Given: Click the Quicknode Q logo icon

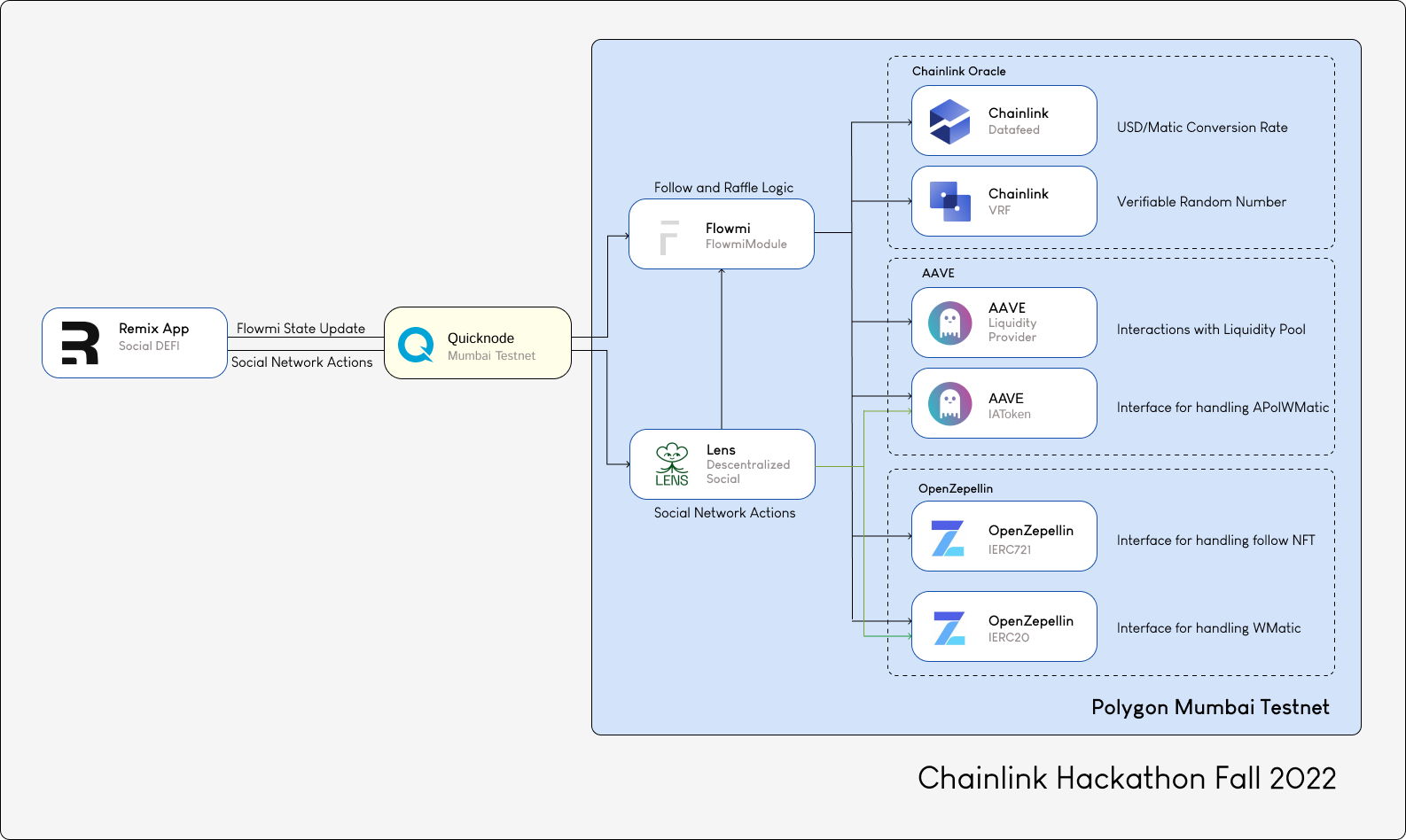Looking at the screenshot, I should 416,345.
